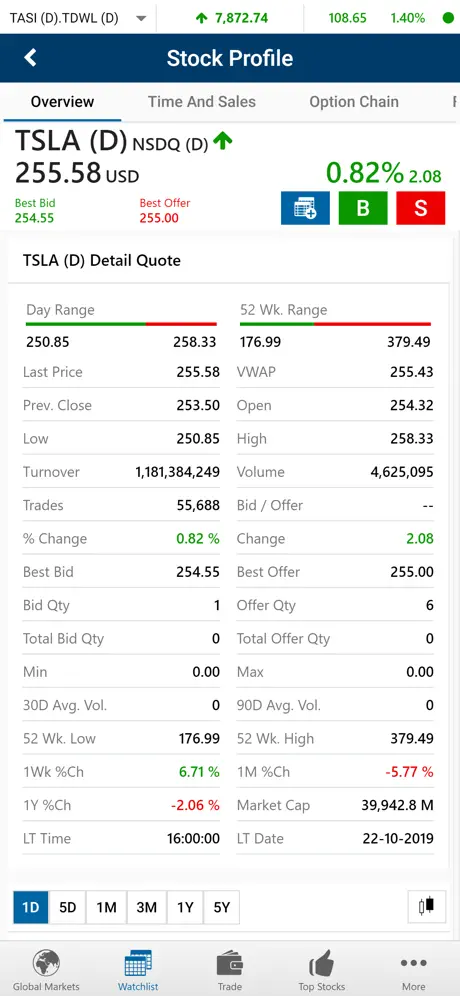This screenshot has width=460, height=996.
Task: Tap the 52 Wk. Range bar
Action: point(335,325)
